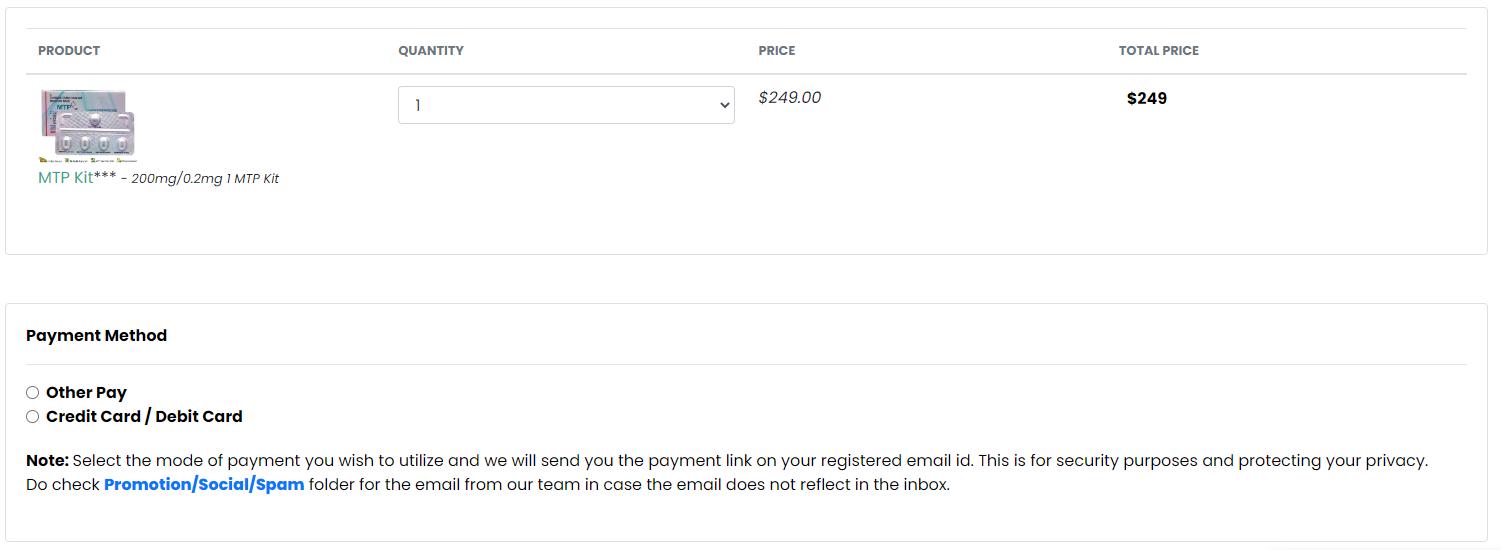The image size is (1501, 550).
Task: Open the MTP Kit product name link
Action: [65, 178]
